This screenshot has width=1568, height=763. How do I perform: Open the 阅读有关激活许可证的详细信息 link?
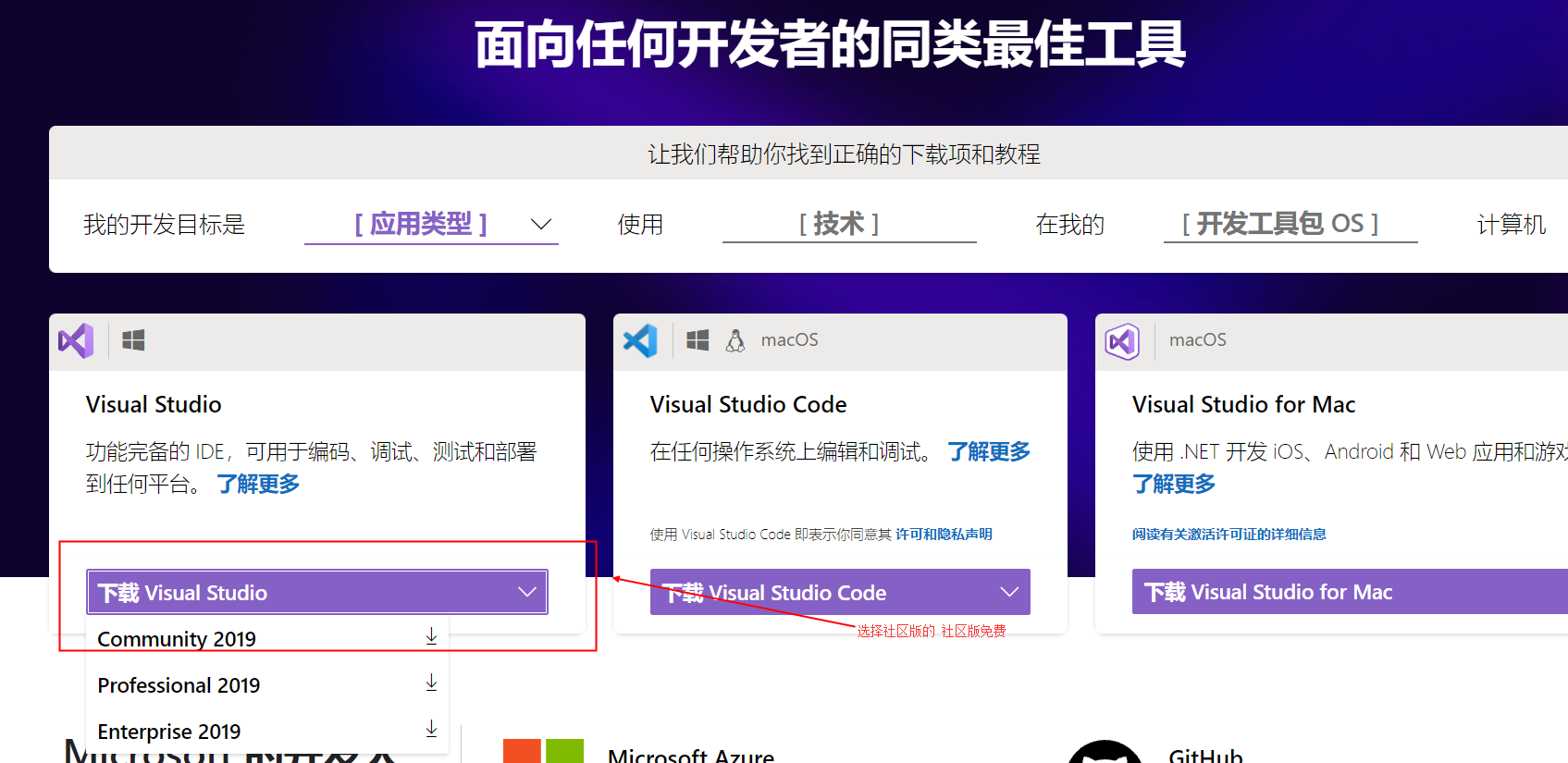[1229, 535]
